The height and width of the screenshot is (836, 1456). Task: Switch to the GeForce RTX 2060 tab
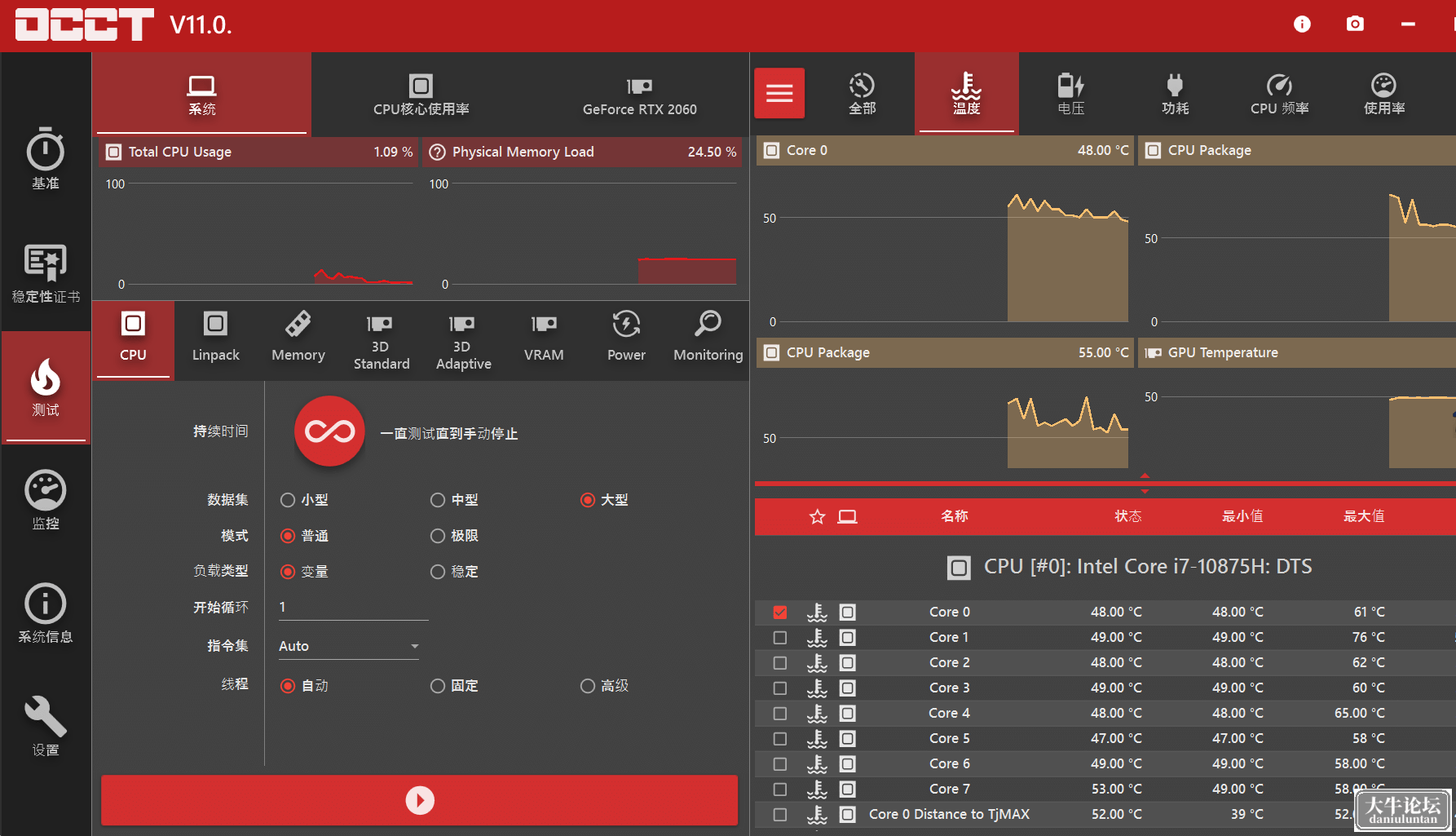tap(639, 95)
